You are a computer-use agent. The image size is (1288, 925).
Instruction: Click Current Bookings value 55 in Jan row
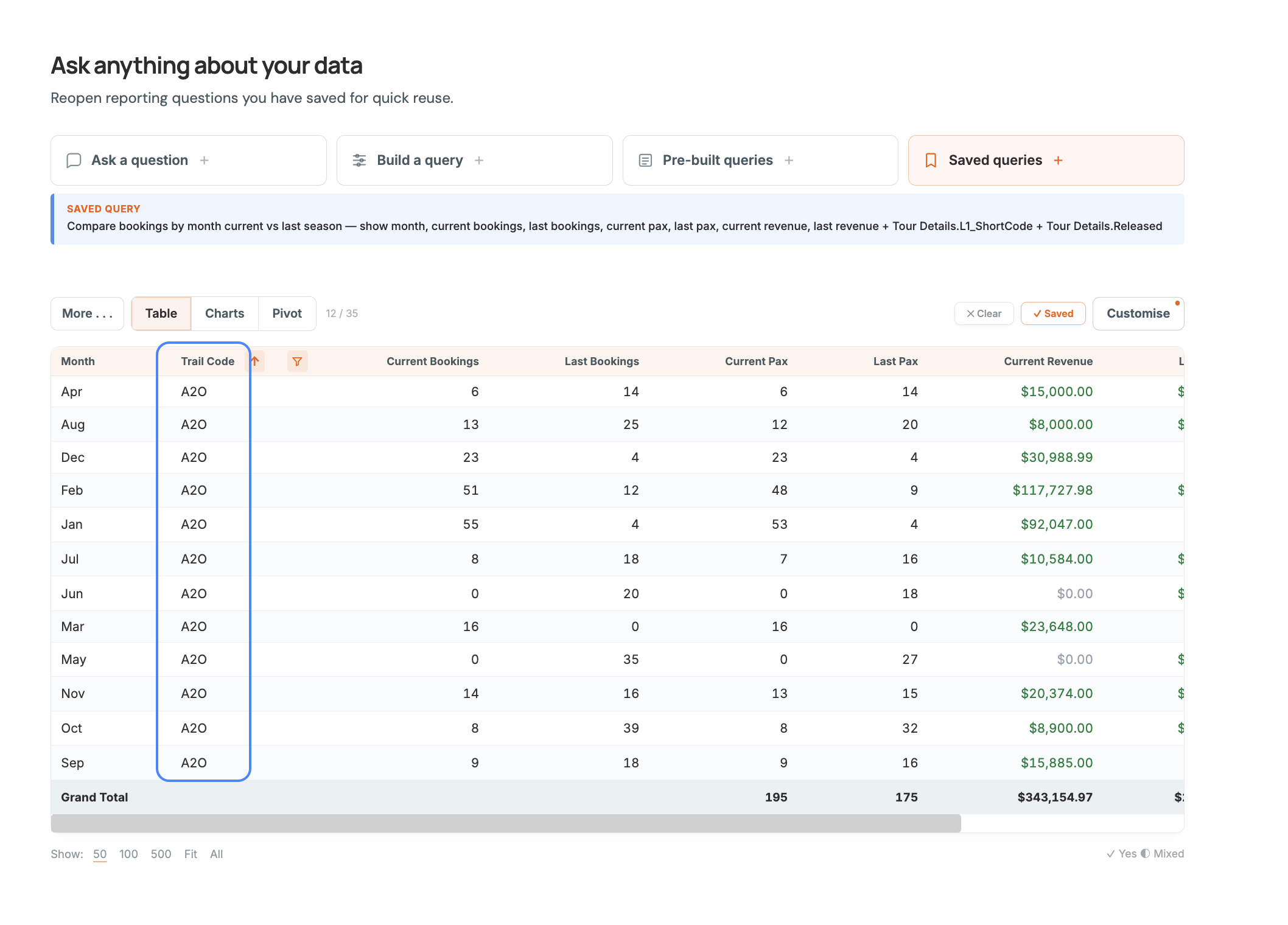(471, 525)
